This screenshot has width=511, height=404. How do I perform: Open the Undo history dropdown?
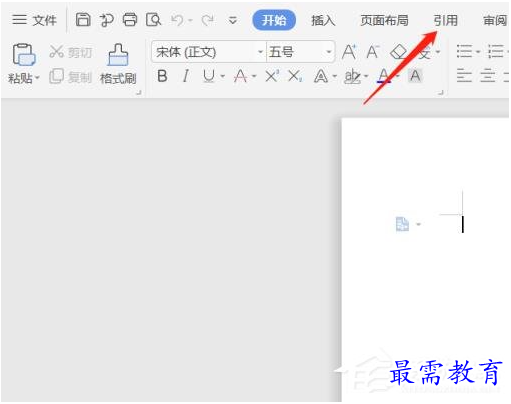point(190,21)
